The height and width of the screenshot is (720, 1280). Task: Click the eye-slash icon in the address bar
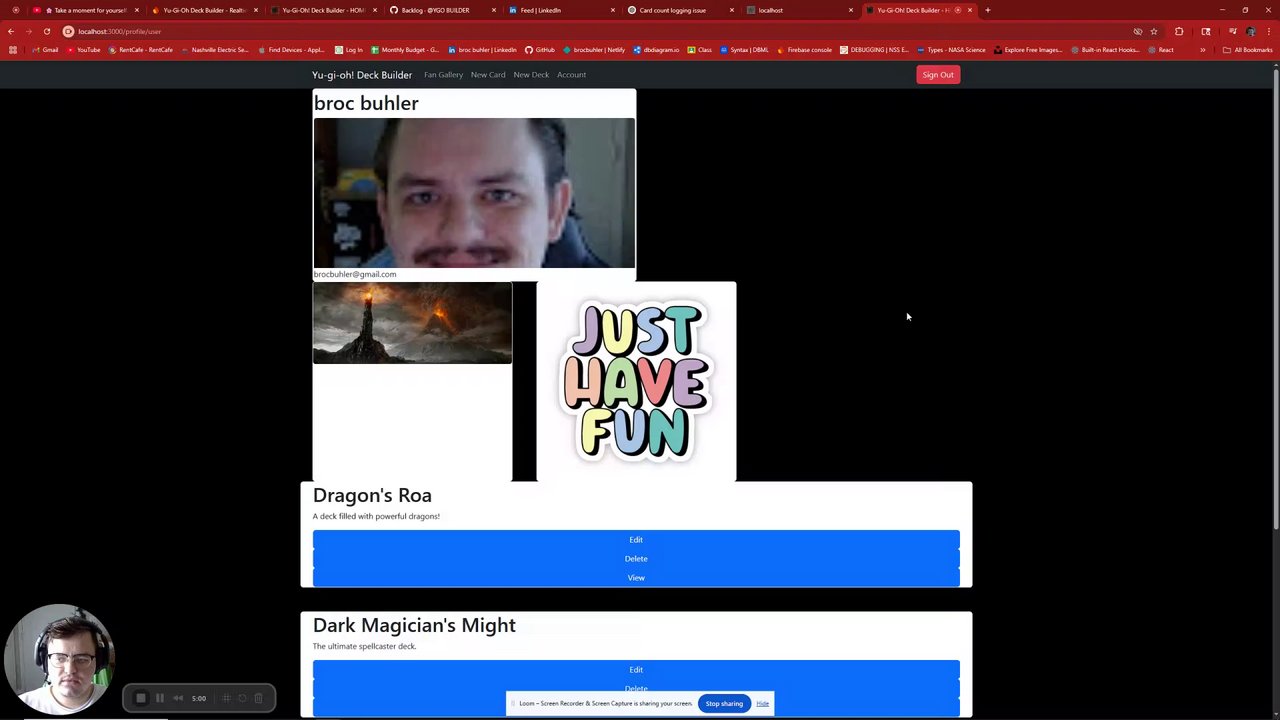(1138, 31)
